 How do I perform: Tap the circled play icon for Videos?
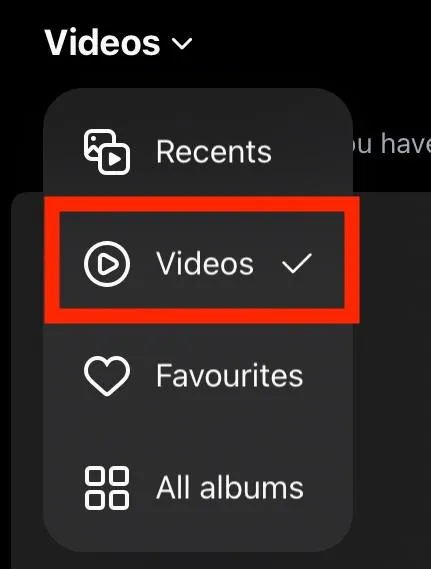click(107, 264)
